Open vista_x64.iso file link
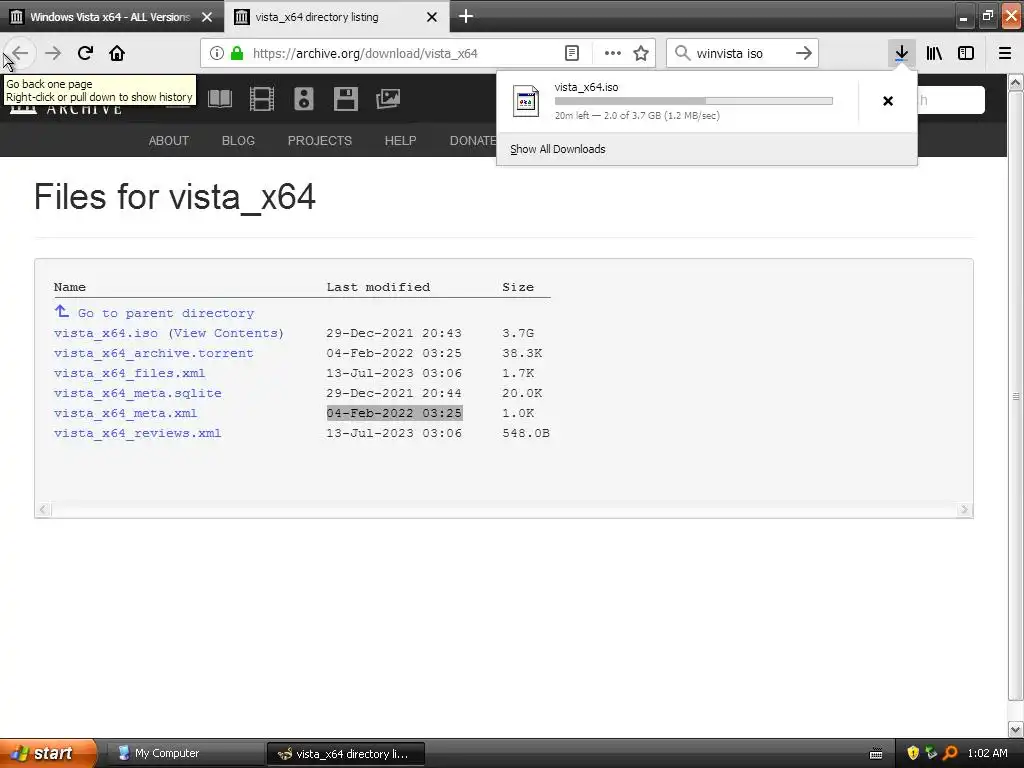Viewport: 1024px width, 768px height. (106, 333)
